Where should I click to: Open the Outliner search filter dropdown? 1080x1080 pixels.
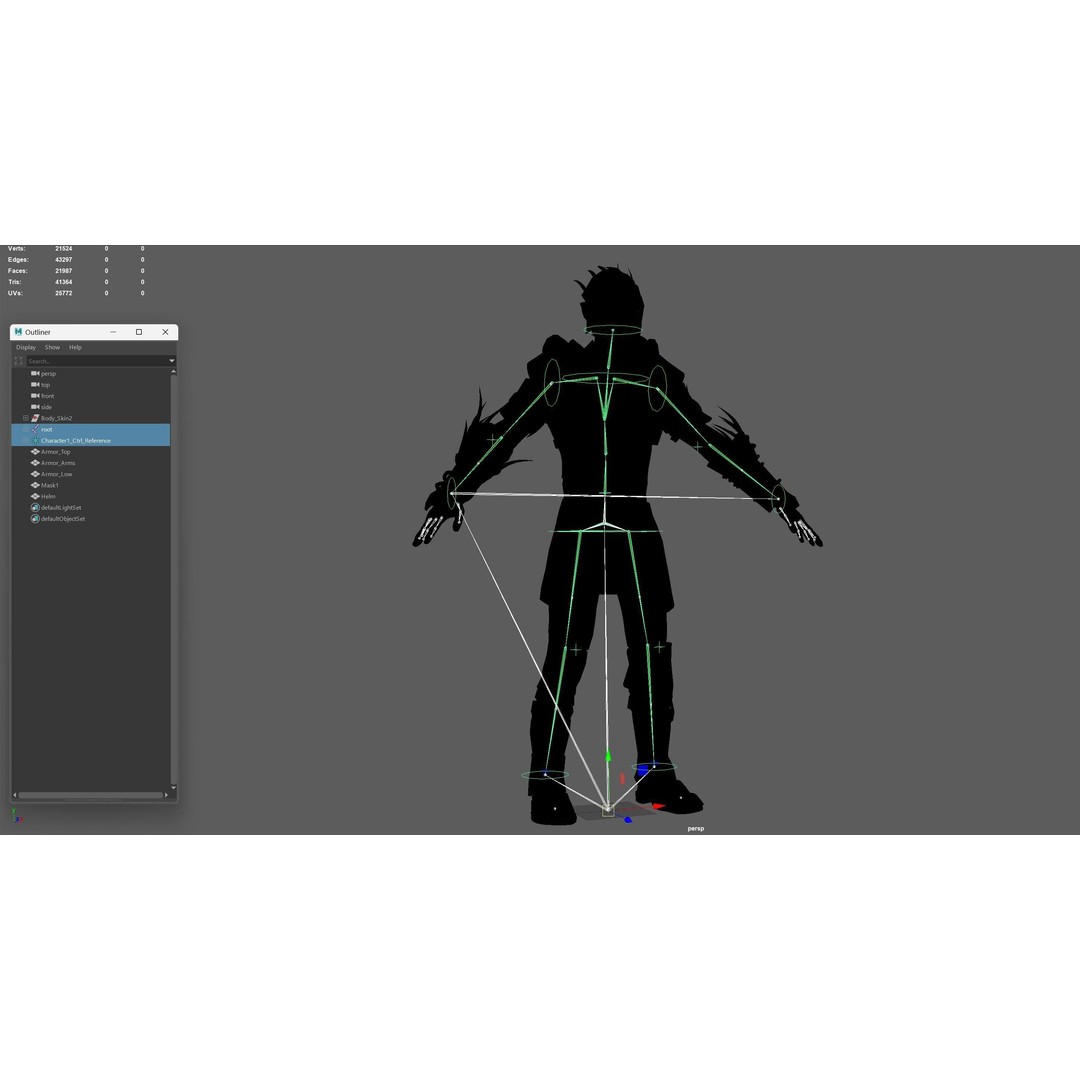(x=172, y=361)
